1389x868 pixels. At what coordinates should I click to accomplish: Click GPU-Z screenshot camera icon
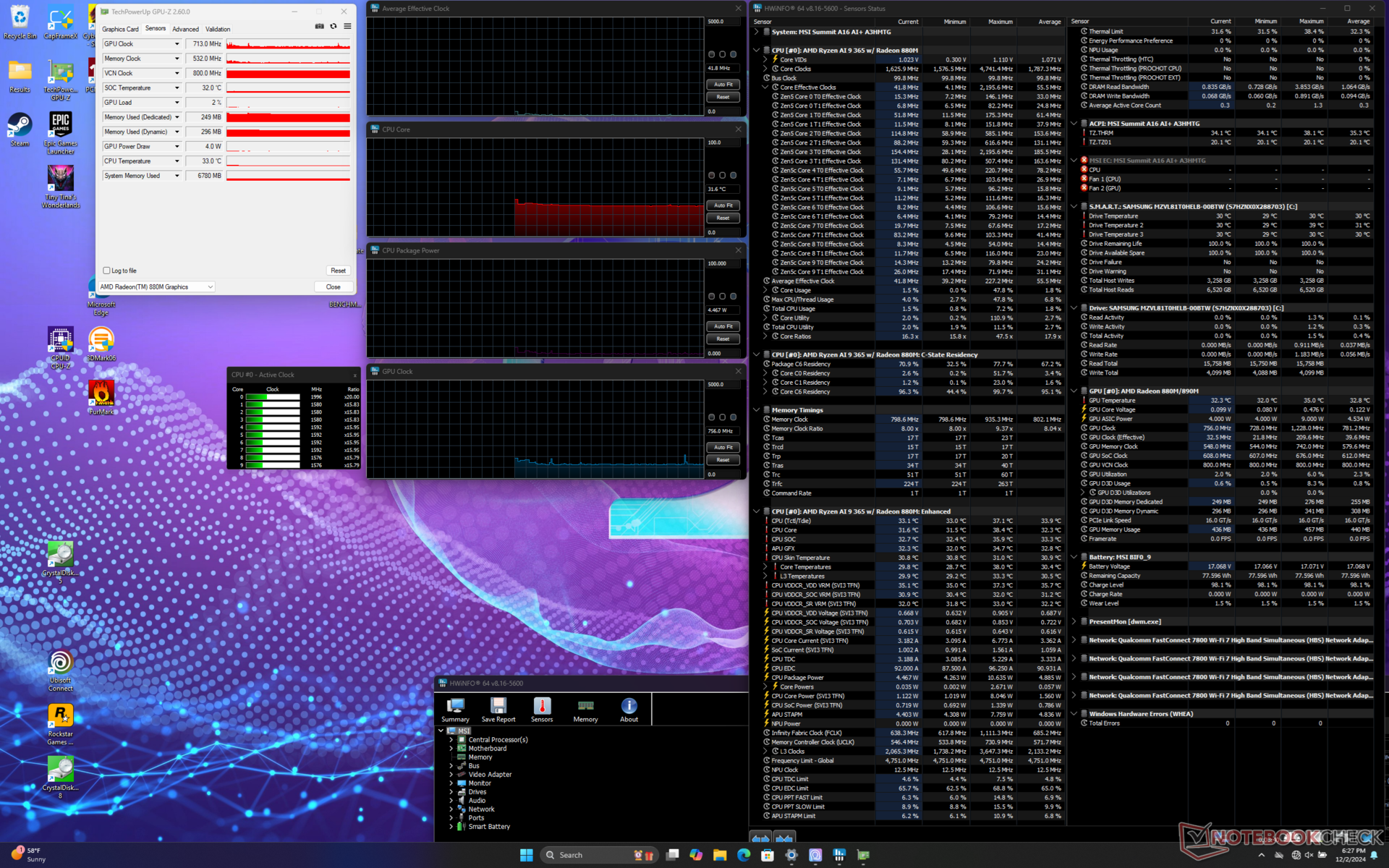319,26
